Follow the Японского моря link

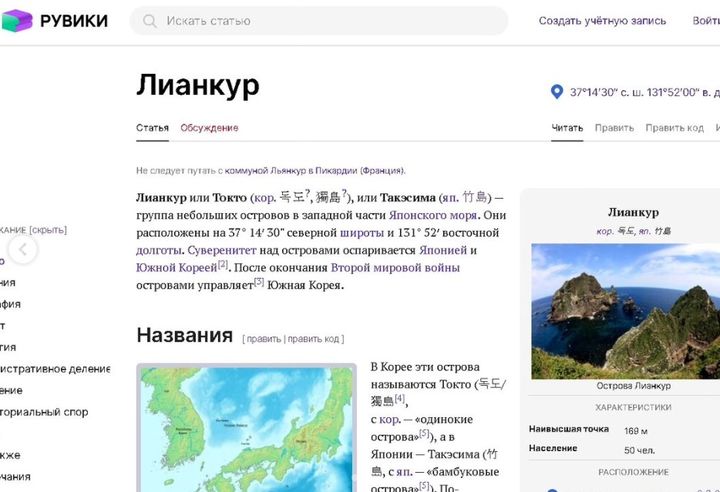pos(436,215)
